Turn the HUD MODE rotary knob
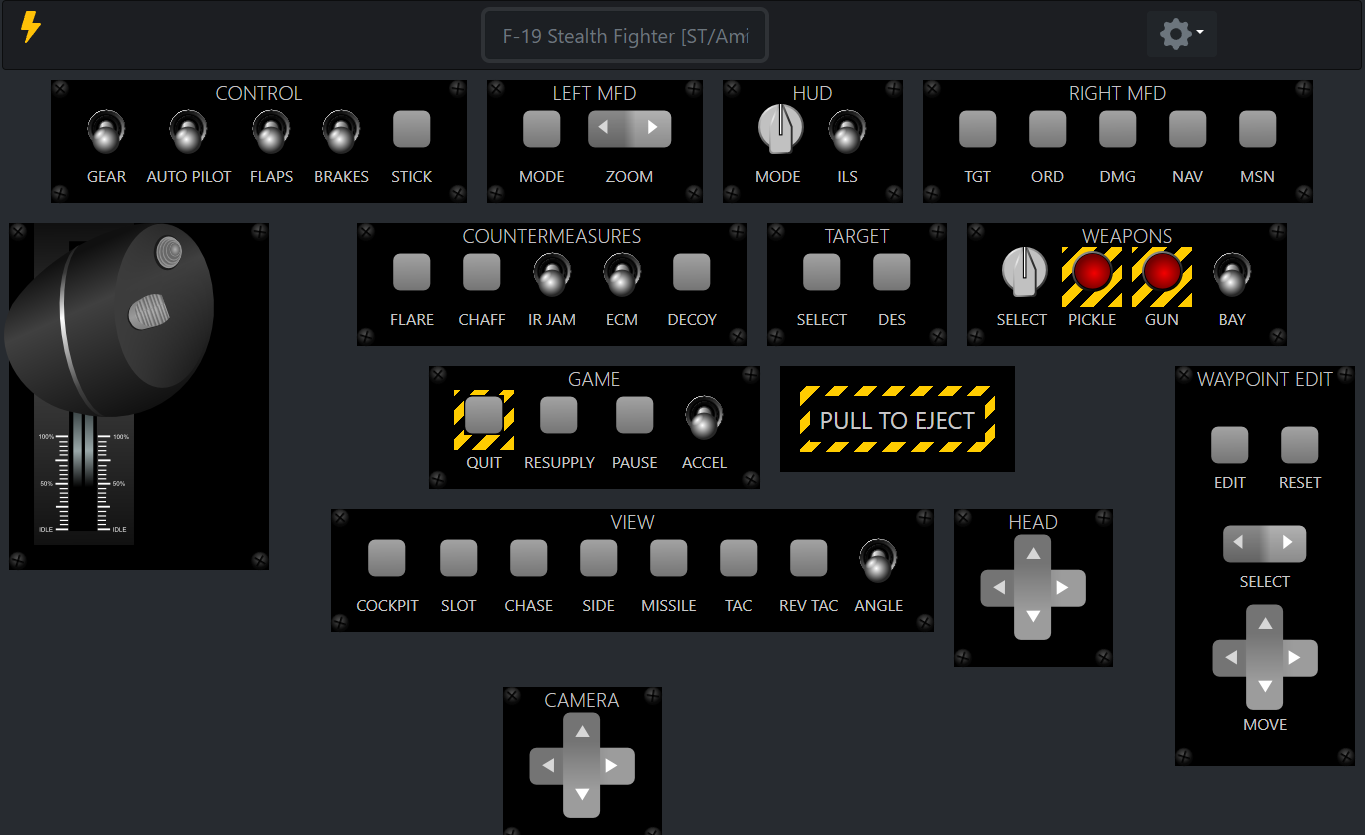The width and height of the screenshot is (1365, 835). coord(780,130)
